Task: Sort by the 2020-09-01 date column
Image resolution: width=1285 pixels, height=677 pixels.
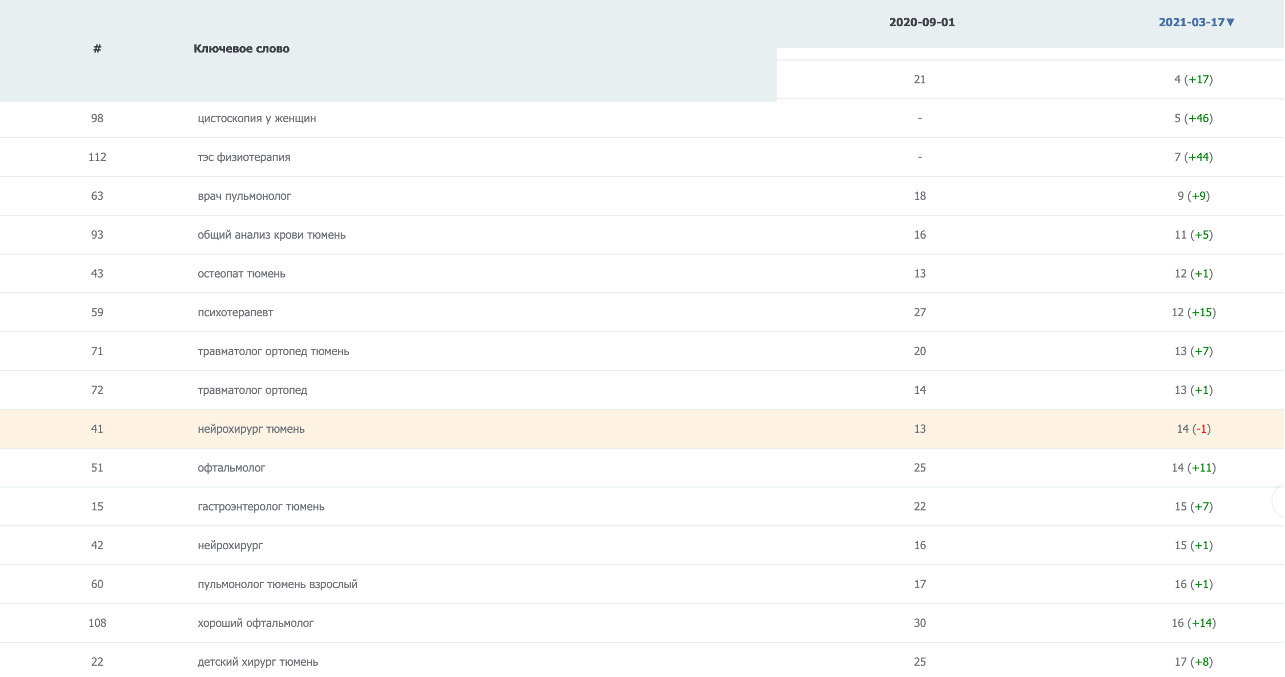Action: [x=921, y=22]
